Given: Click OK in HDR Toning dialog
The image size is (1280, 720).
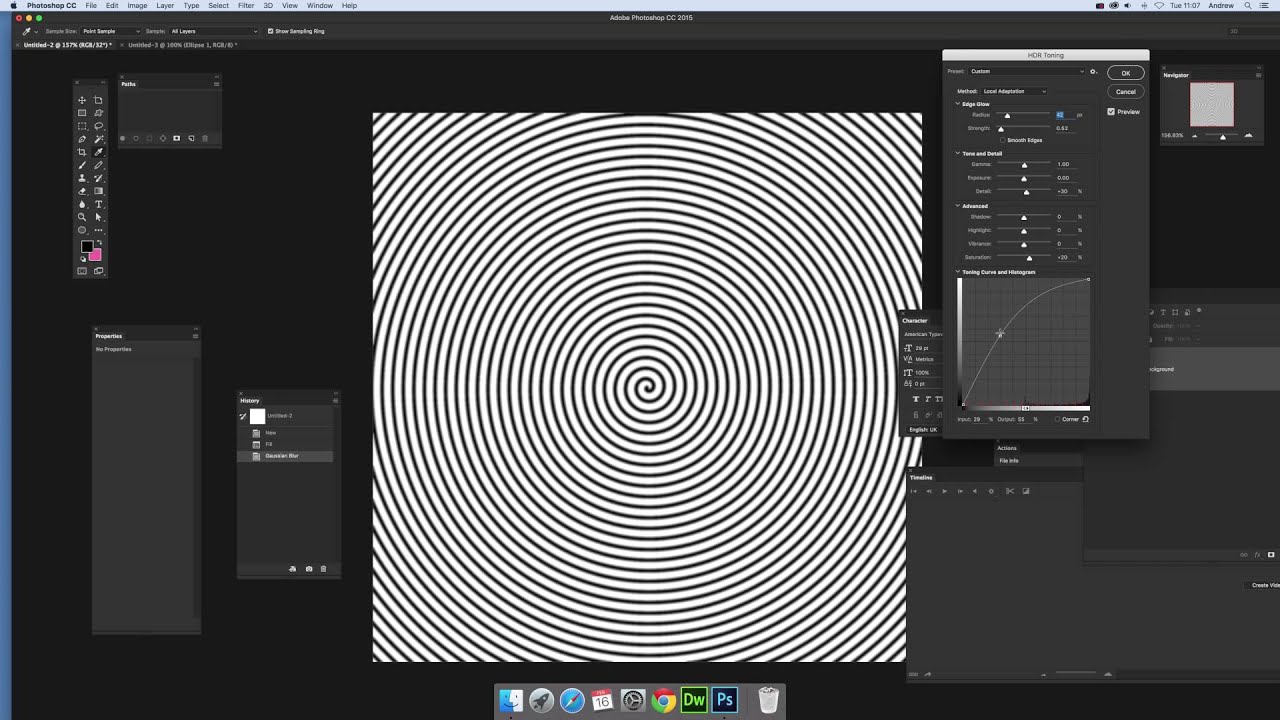Looking at the screenshot, I should 1125,73.
